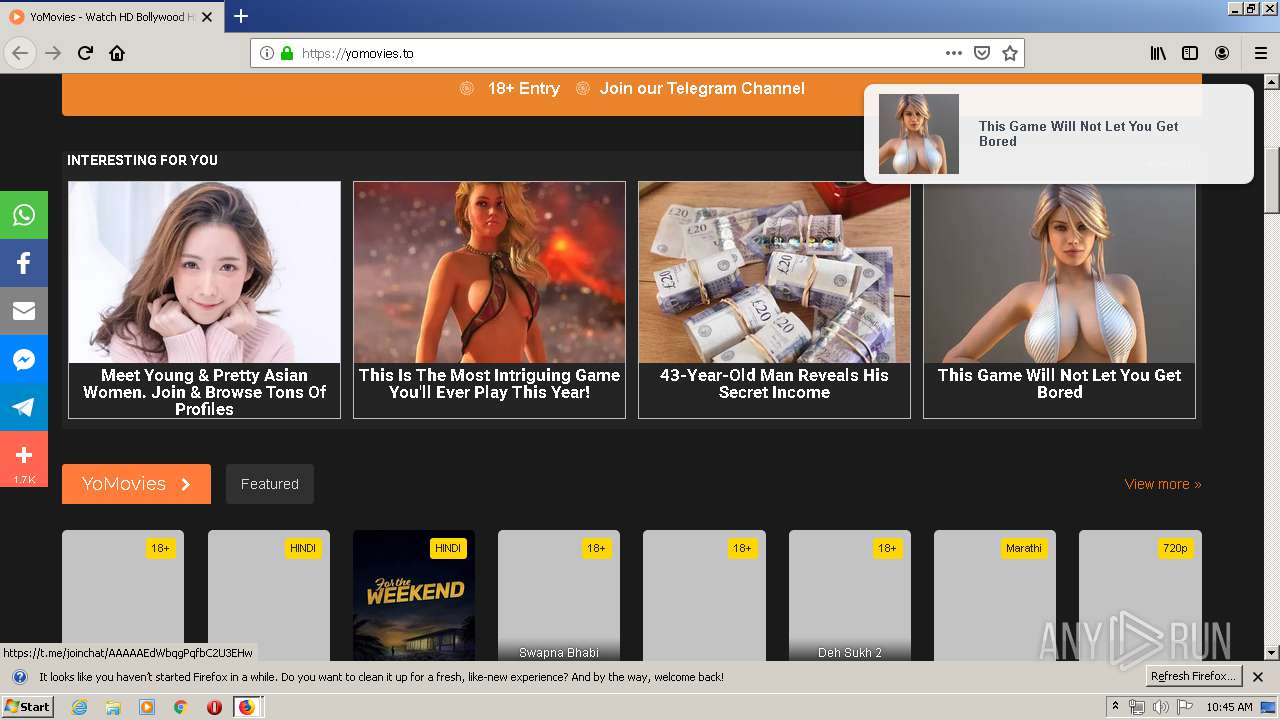The width and height of the screenshot is (1280, 720).
Task: Share page by email
Action: [x=24, y=311]
